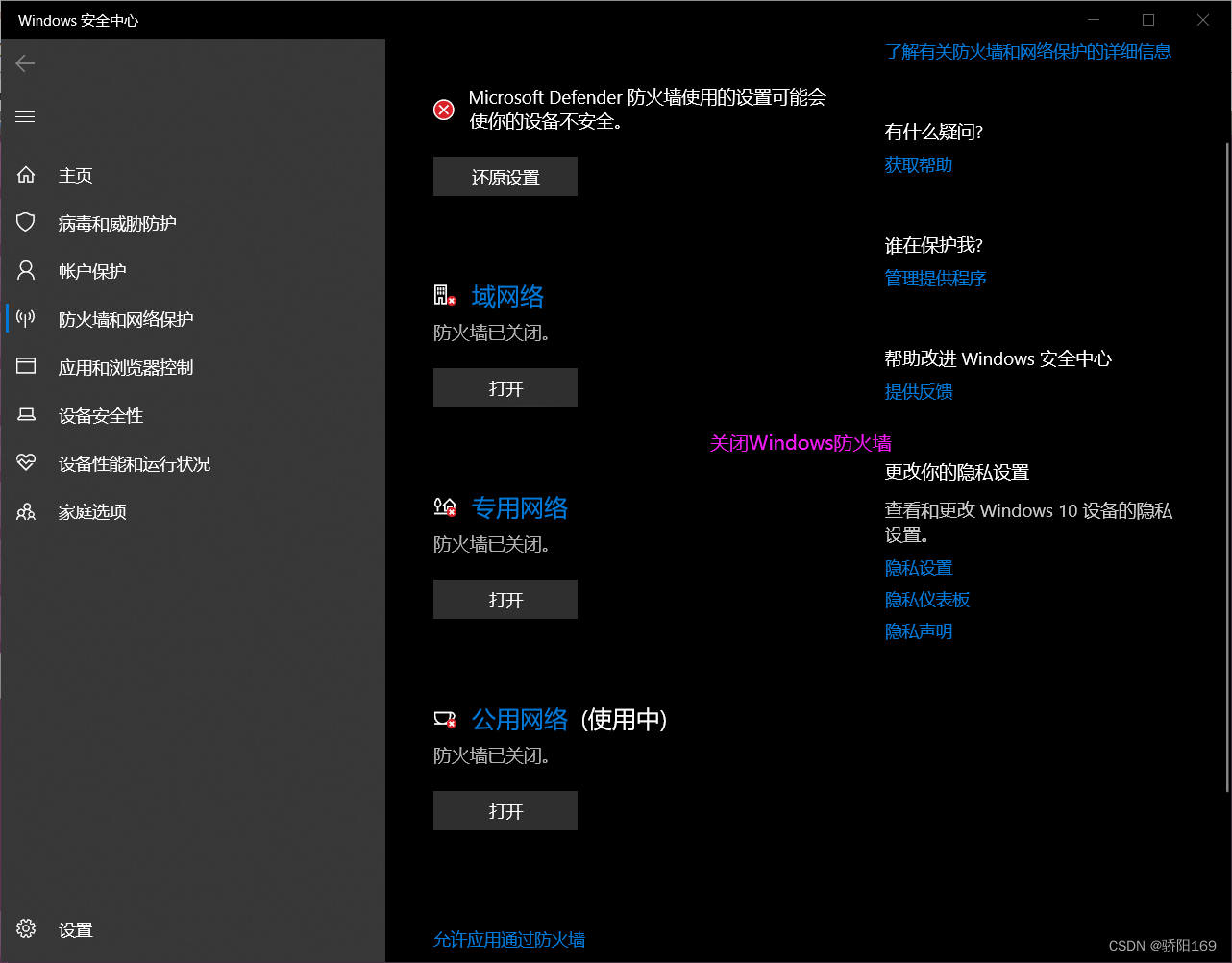Click the Windows 安全中心 window title

click(79, 20)
